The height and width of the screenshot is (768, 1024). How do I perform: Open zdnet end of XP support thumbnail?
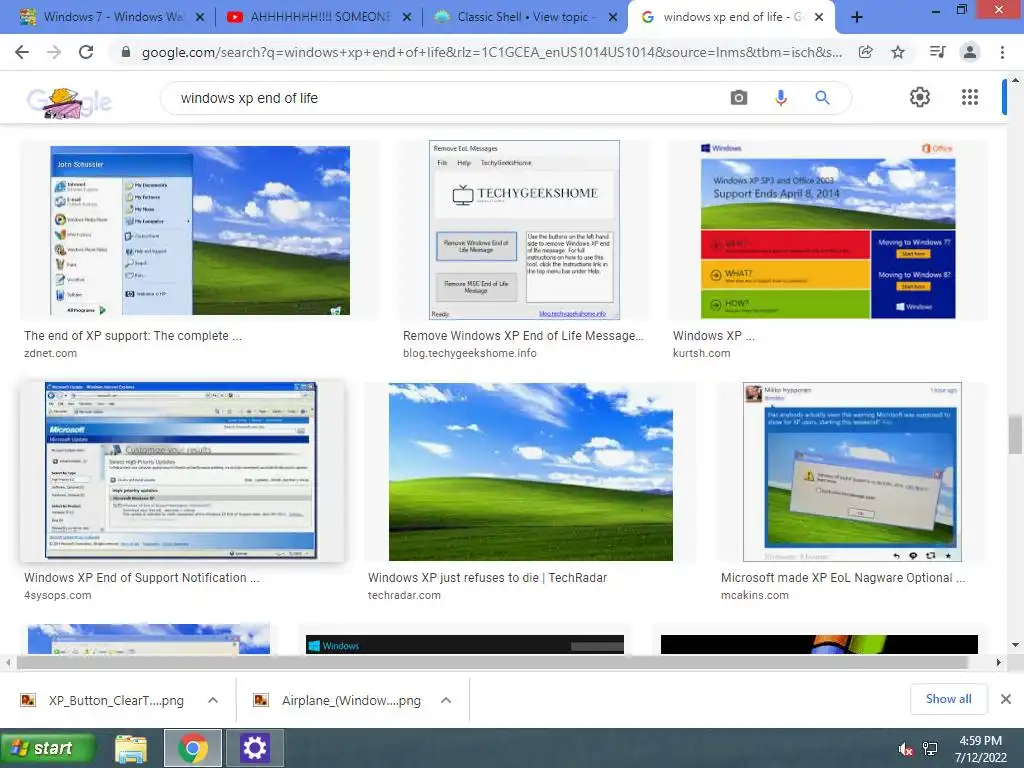tap(200, 231)
